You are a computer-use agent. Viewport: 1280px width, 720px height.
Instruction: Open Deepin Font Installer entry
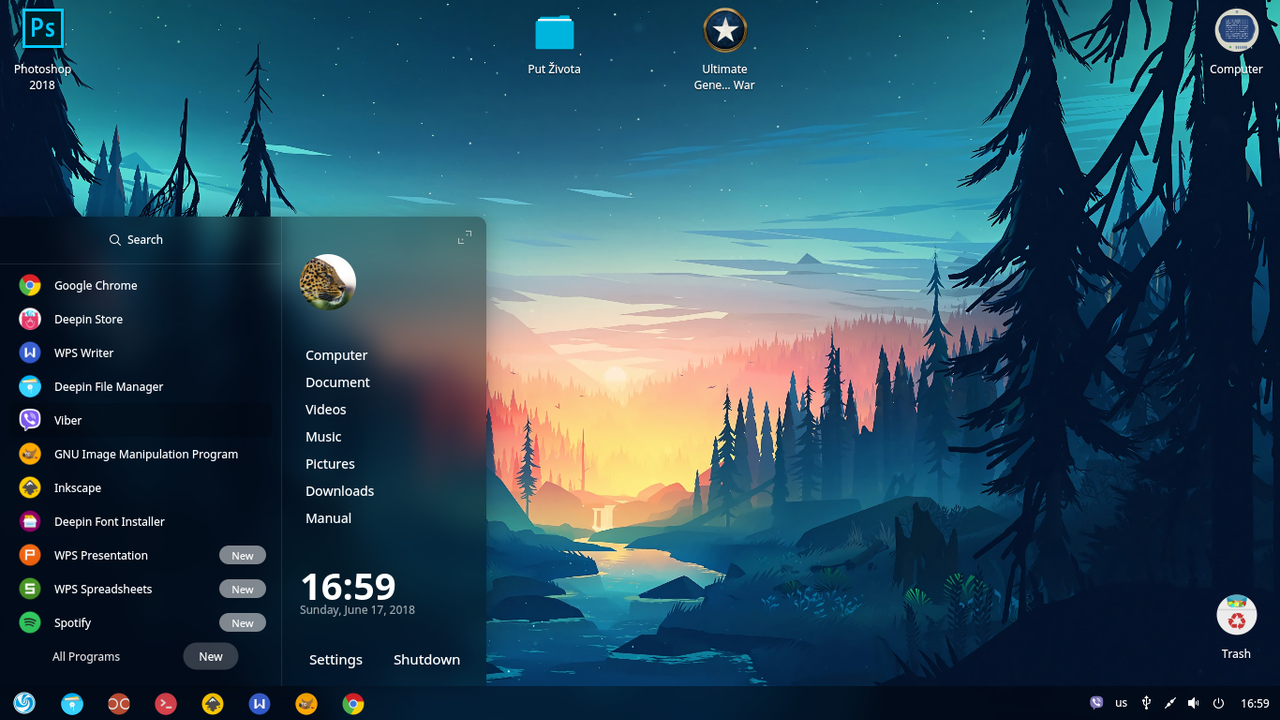(x=141, y=521)
